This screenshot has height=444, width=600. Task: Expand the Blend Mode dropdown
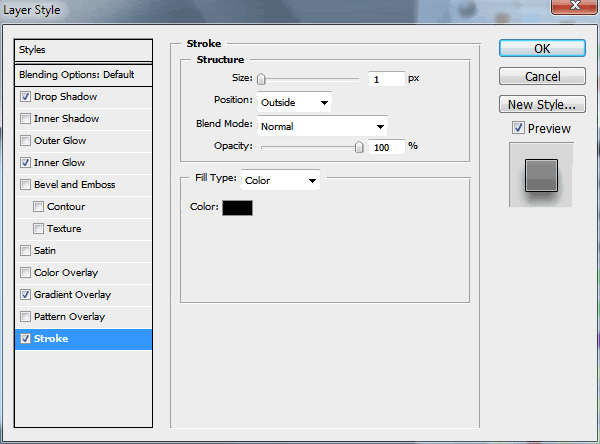click(322, 126)
